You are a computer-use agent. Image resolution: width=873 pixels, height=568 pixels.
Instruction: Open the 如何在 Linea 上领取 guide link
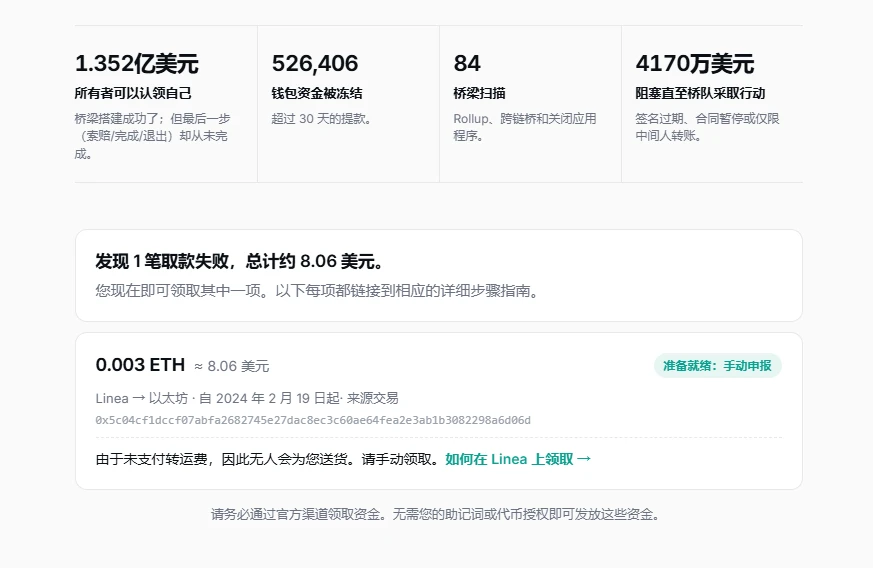[x=518, y=459]
